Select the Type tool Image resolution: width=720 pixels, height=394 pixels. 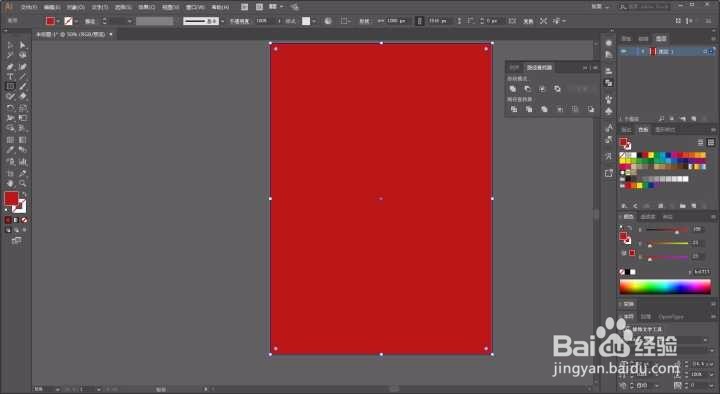(x=11, y=77)
